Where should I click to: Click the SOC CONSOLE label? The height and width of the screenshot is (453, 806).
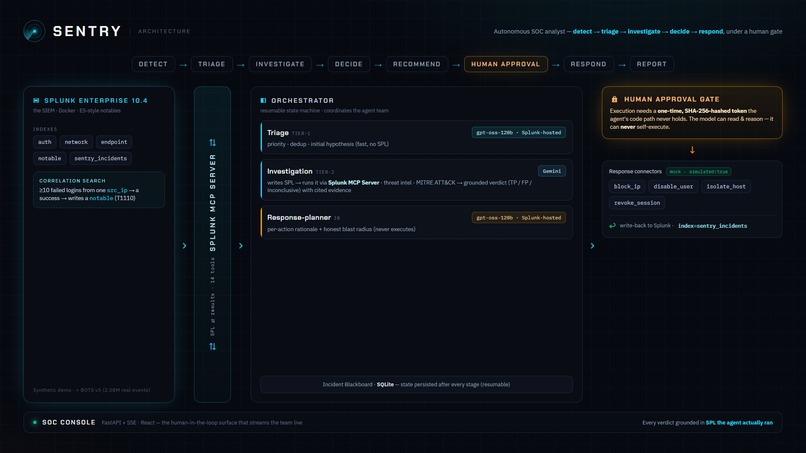(69, 423)
